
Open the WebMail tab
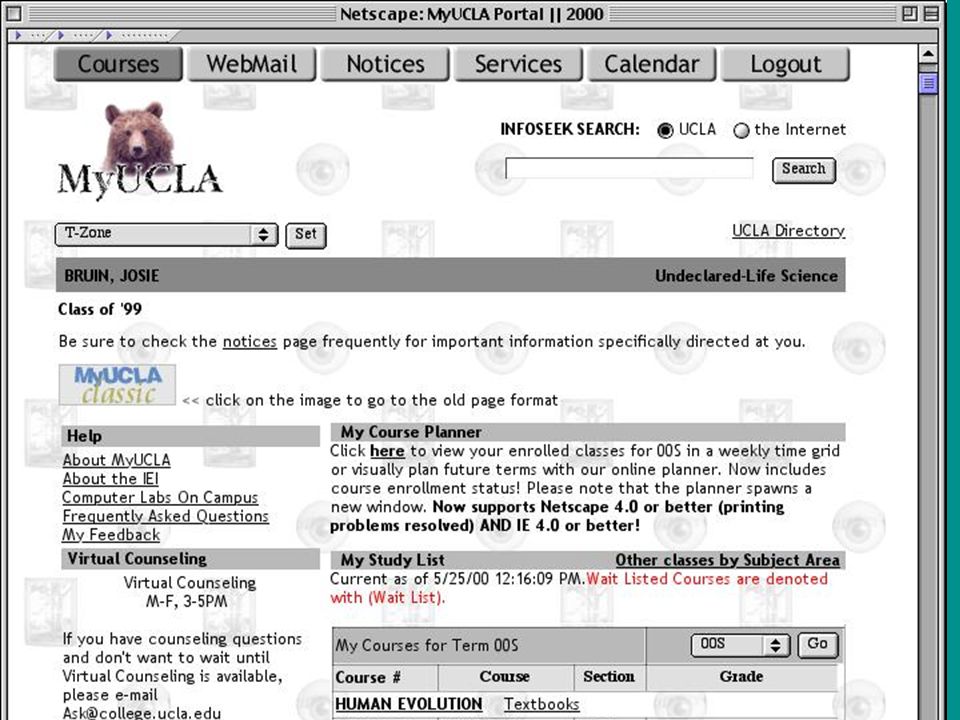click(252, 64)
